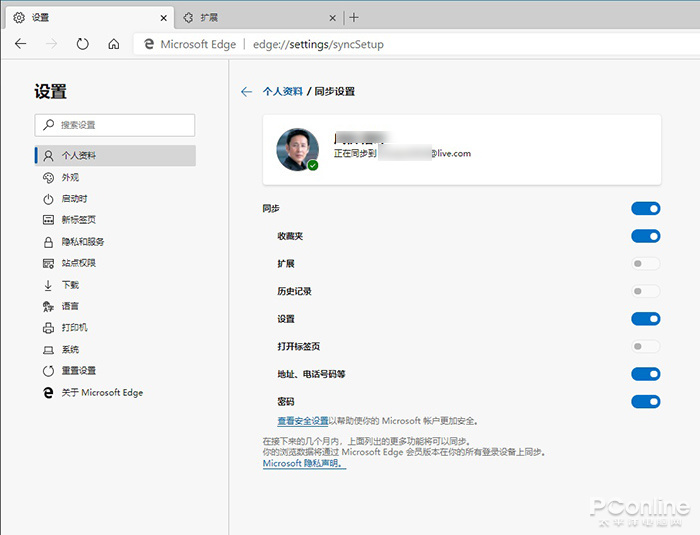Click the page icon next to 新标签页

pyautogui.click(x=48, y=220)
